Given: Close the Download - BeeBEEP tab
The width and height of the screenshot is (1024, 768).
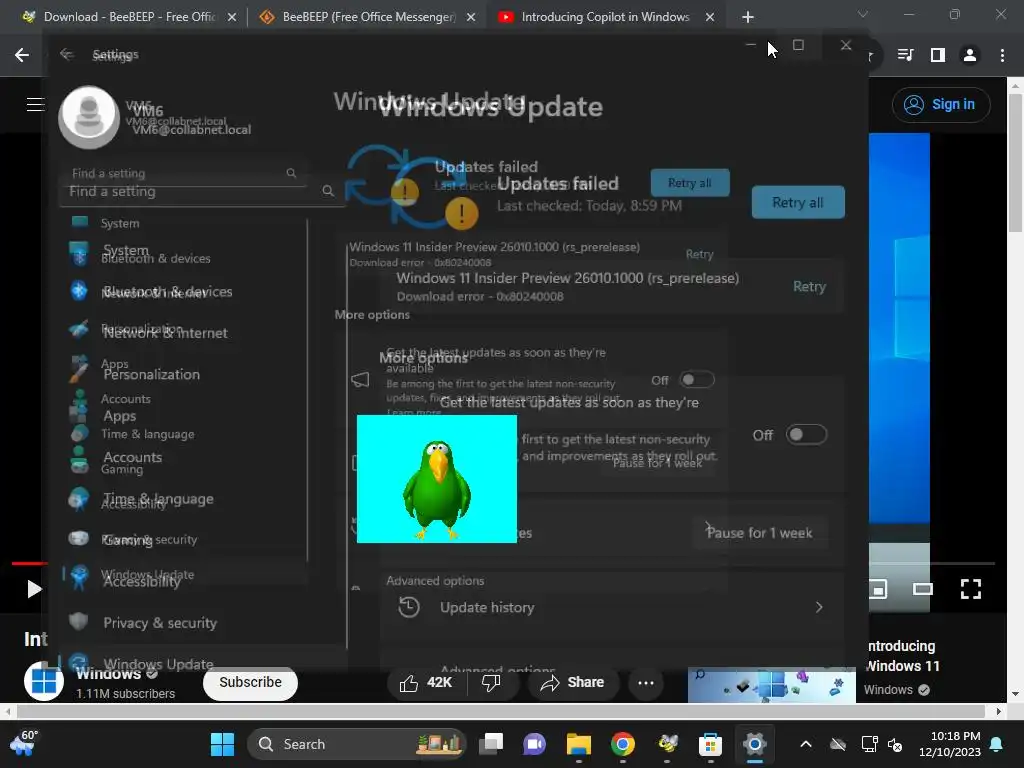Looking at the screenshot, I should pyautogui.click(x=232, y=17).
